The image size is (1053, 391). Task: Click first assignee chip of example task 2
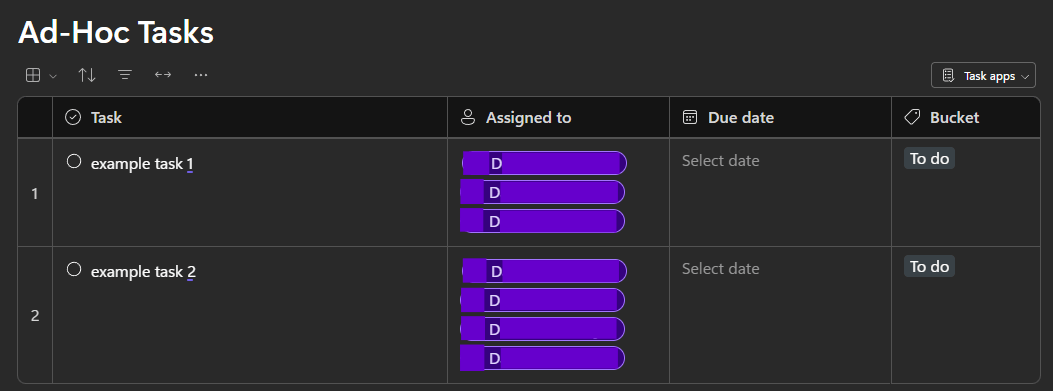(x=545, y=271)
